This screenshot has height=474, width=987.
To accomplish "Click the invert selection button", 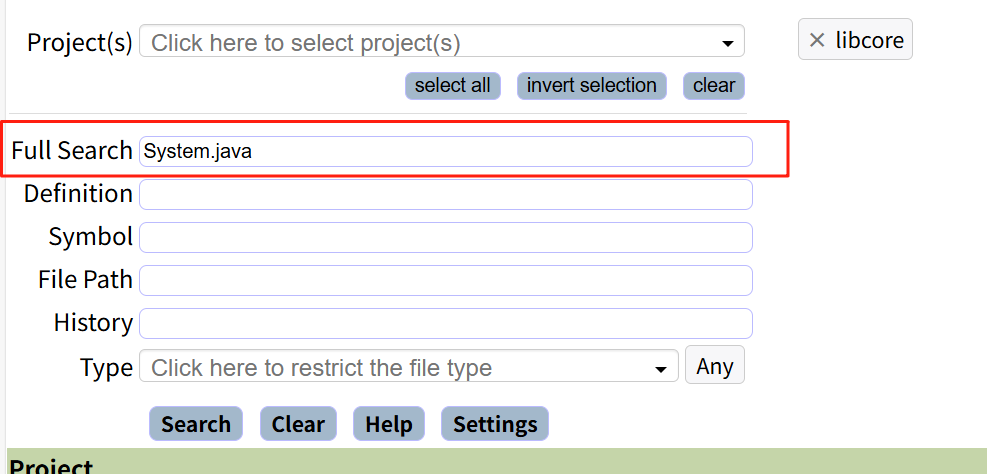I will pos(591,86).
